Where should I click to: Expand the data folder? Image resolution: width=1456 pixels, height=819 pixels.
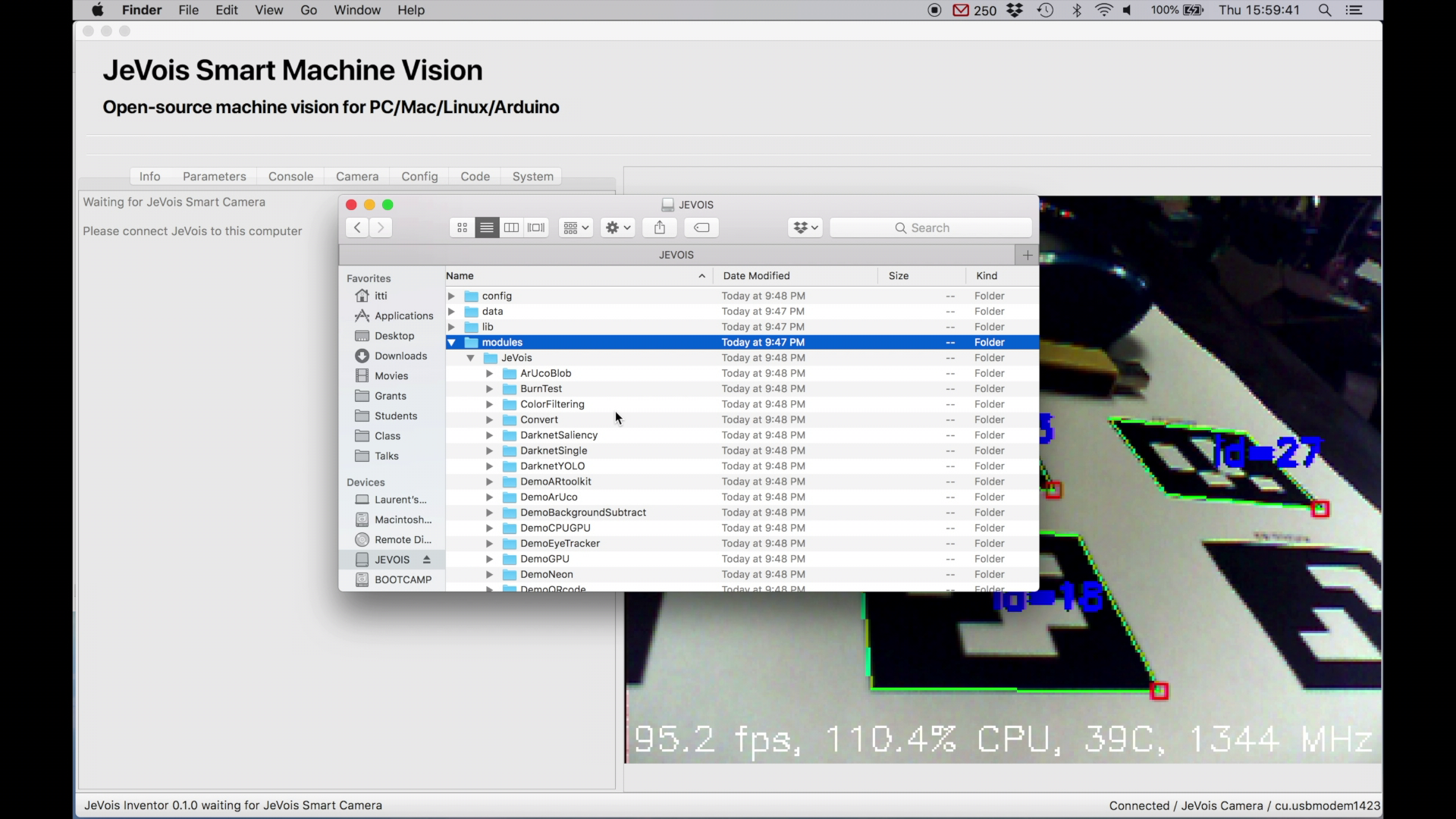tap(452, 312)
